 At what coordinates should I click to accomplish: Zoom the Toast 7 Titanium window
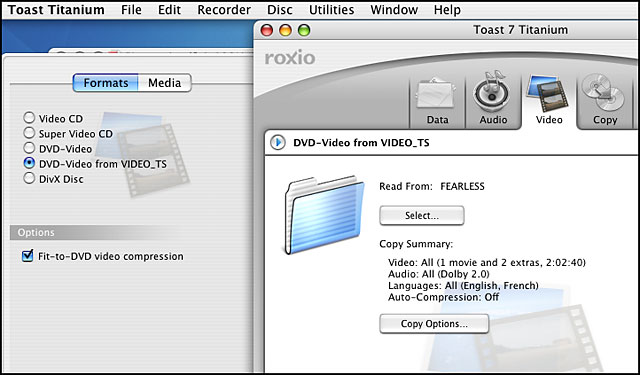pos(304,30)
